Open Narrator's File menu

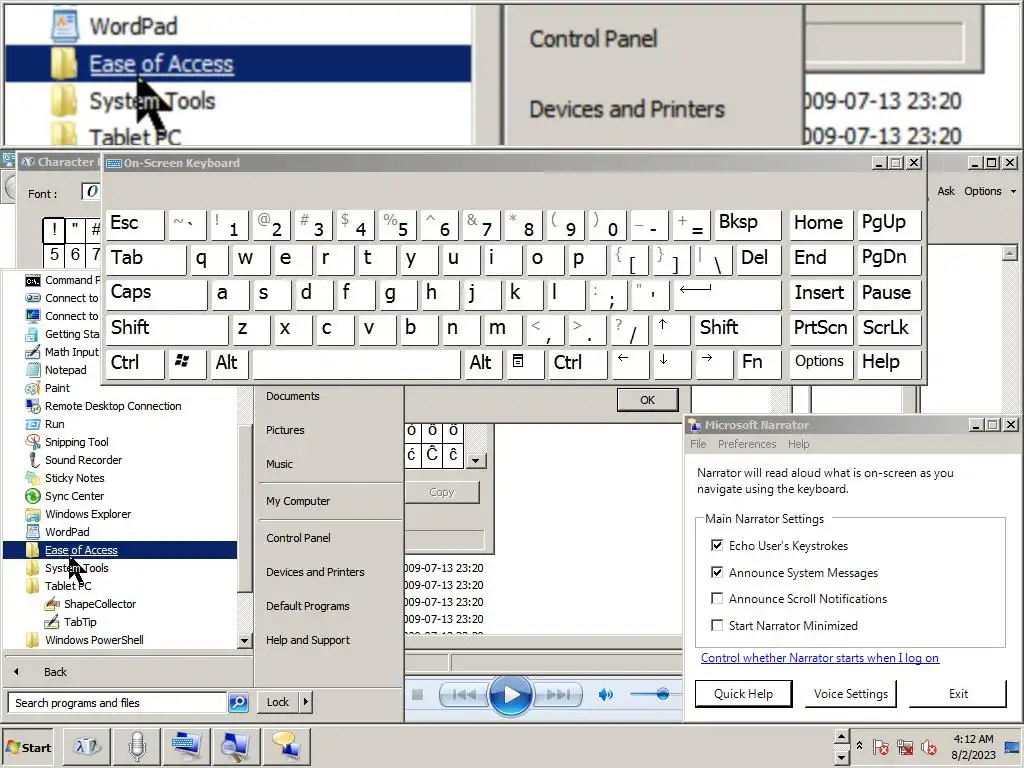pyautogui.click(x=698, y=444)
